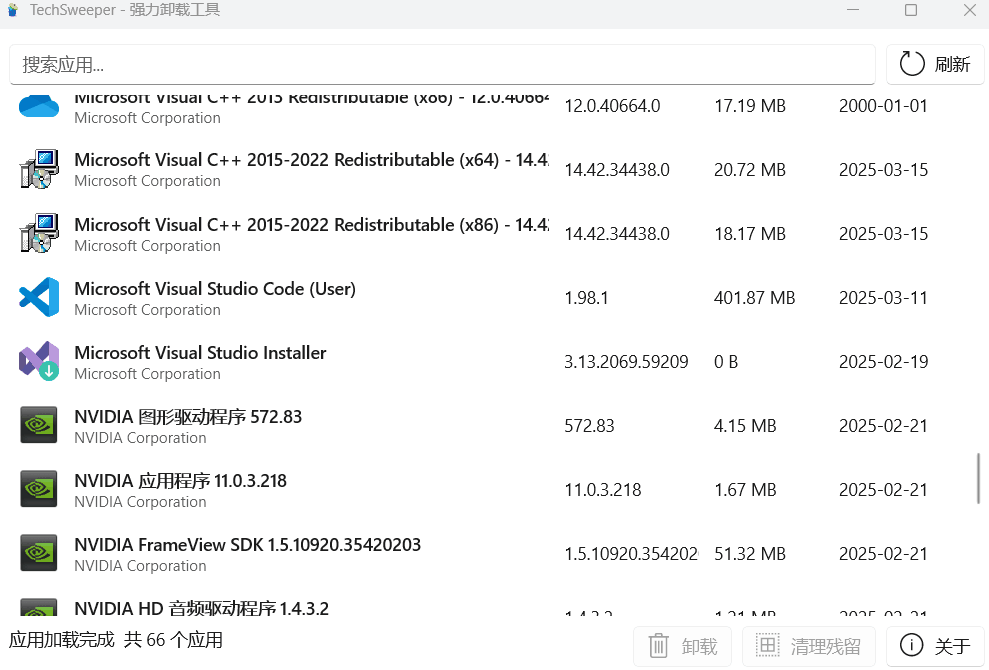
Task: Select Microsoft Visual C++ 2015-2022 Redistributable (x86) name
Action: [x=312, y=225]
